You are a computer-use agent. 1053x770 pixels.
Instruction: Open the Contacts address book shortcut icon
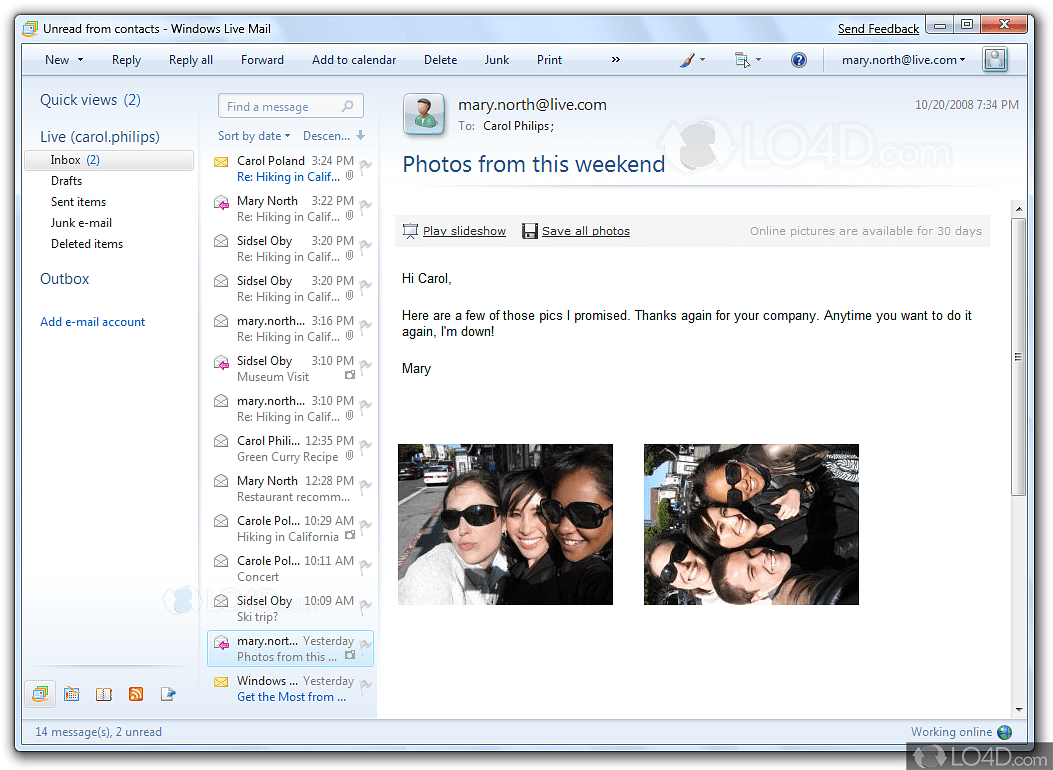(103, 693)
